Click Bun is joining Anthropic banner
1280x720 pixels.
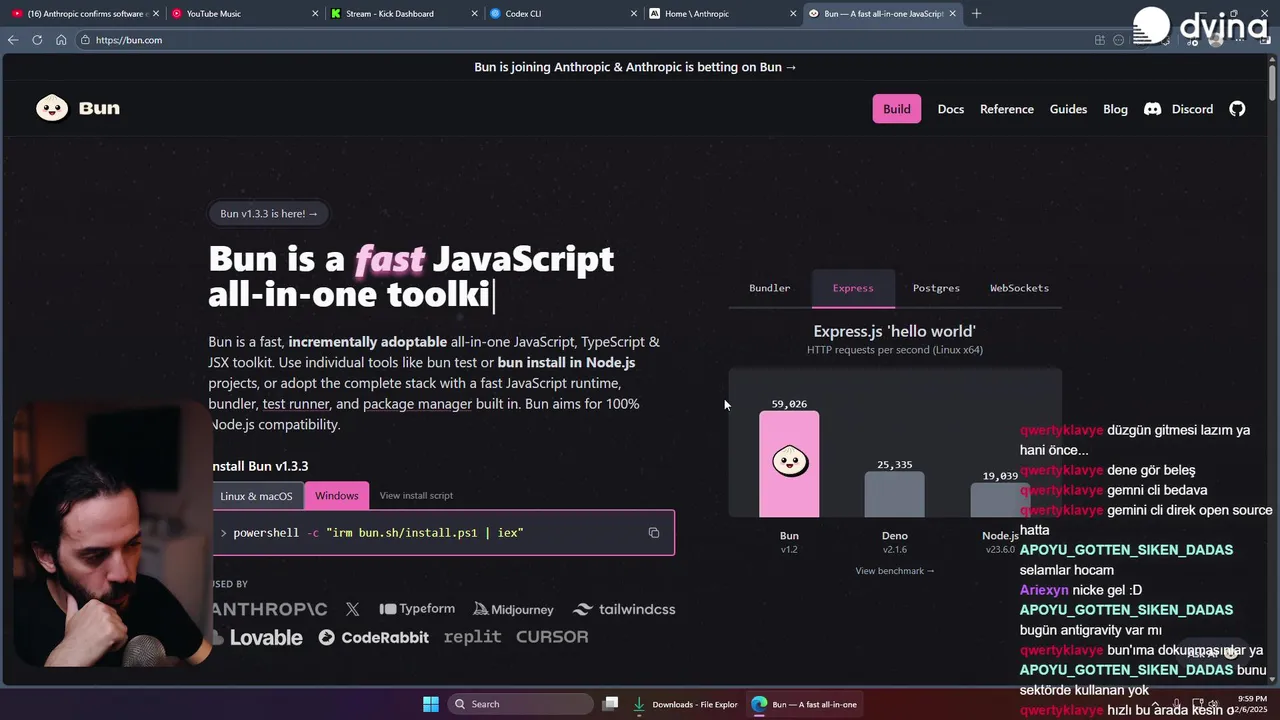point(636,67)
